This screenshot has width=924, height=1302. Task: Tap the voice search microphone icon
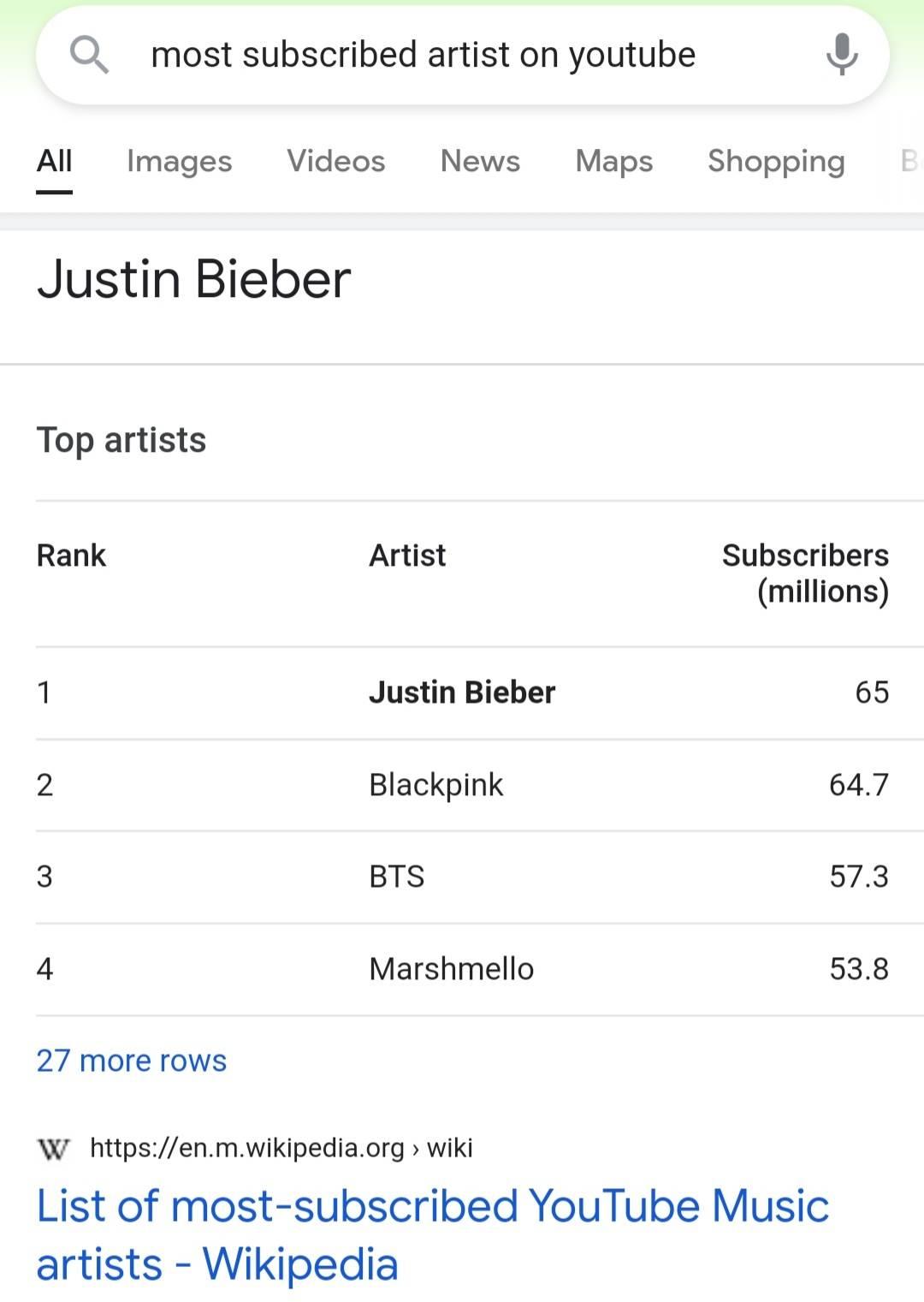[x=841, y=55]
